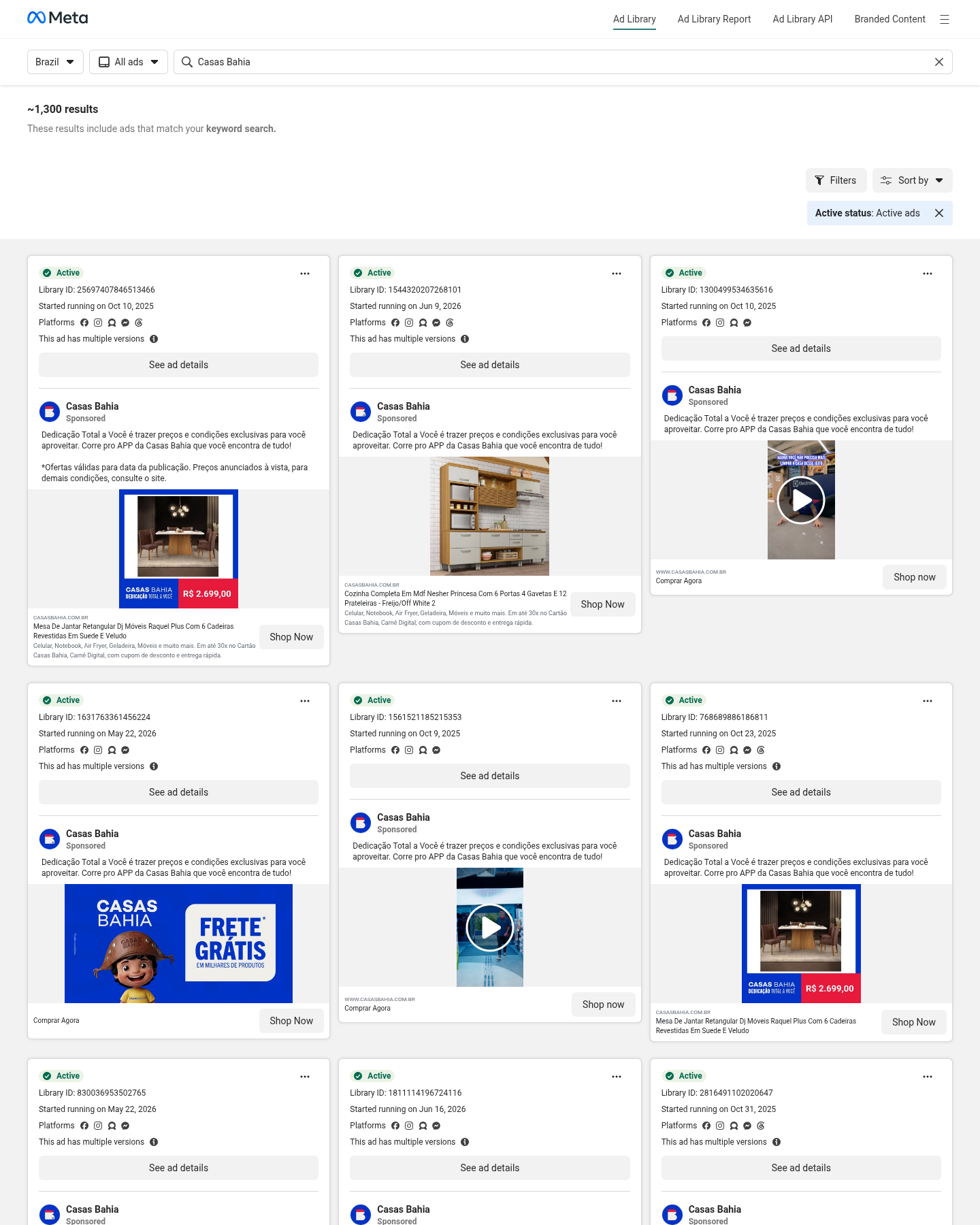Click Casas Bahia avatar in ad 1544320207268101
This screenshot has width=980, height=1225.
[361, 412]
